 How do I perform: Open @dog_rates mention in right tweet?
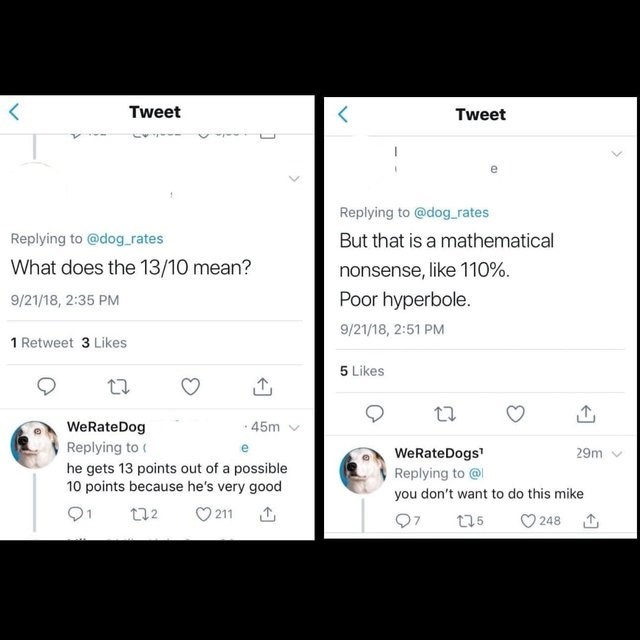pos(451,212)
